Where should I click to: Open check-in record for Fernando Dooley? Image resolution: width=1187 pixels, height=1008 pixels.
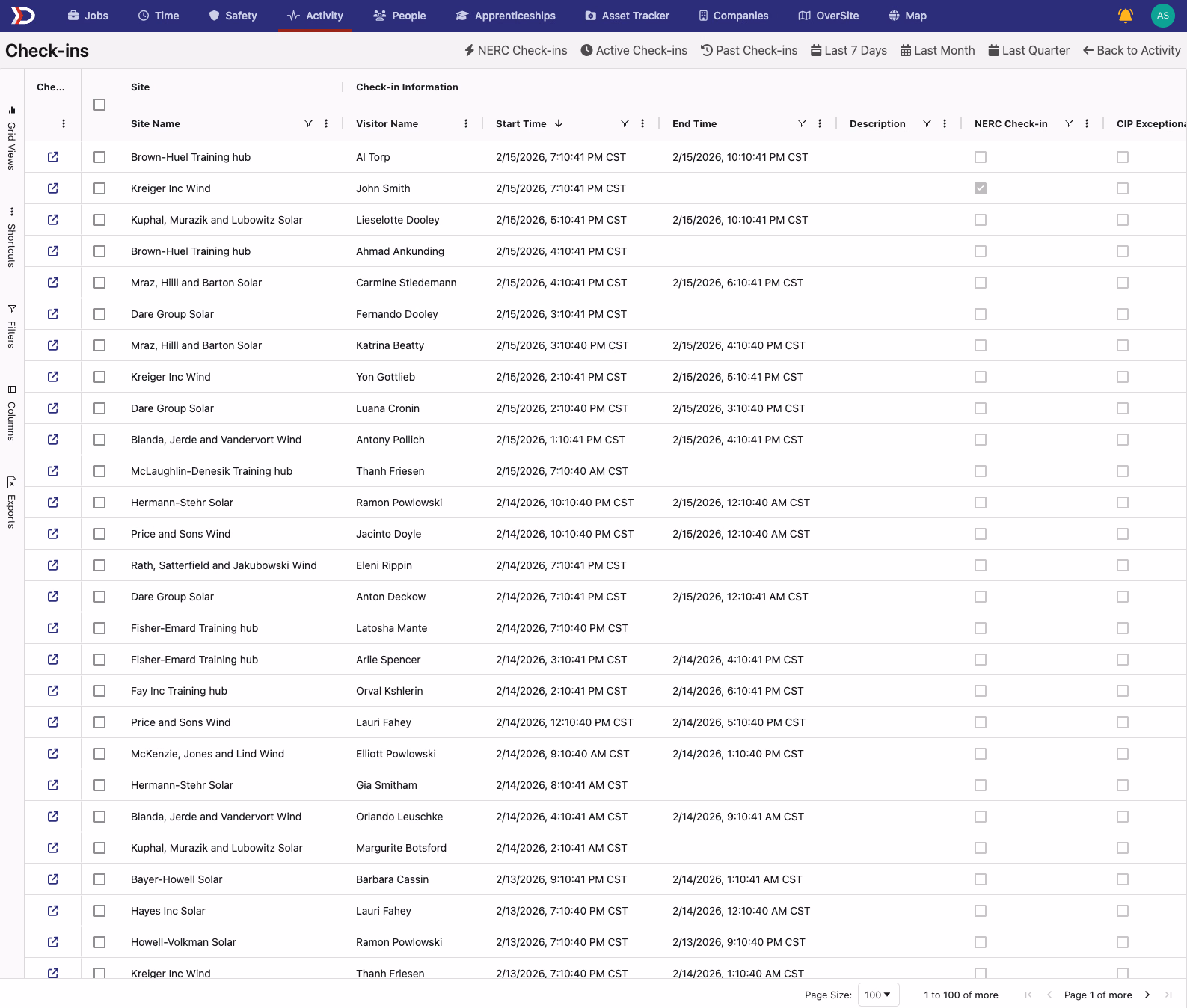pyautogui.click(x=53, y=314)
